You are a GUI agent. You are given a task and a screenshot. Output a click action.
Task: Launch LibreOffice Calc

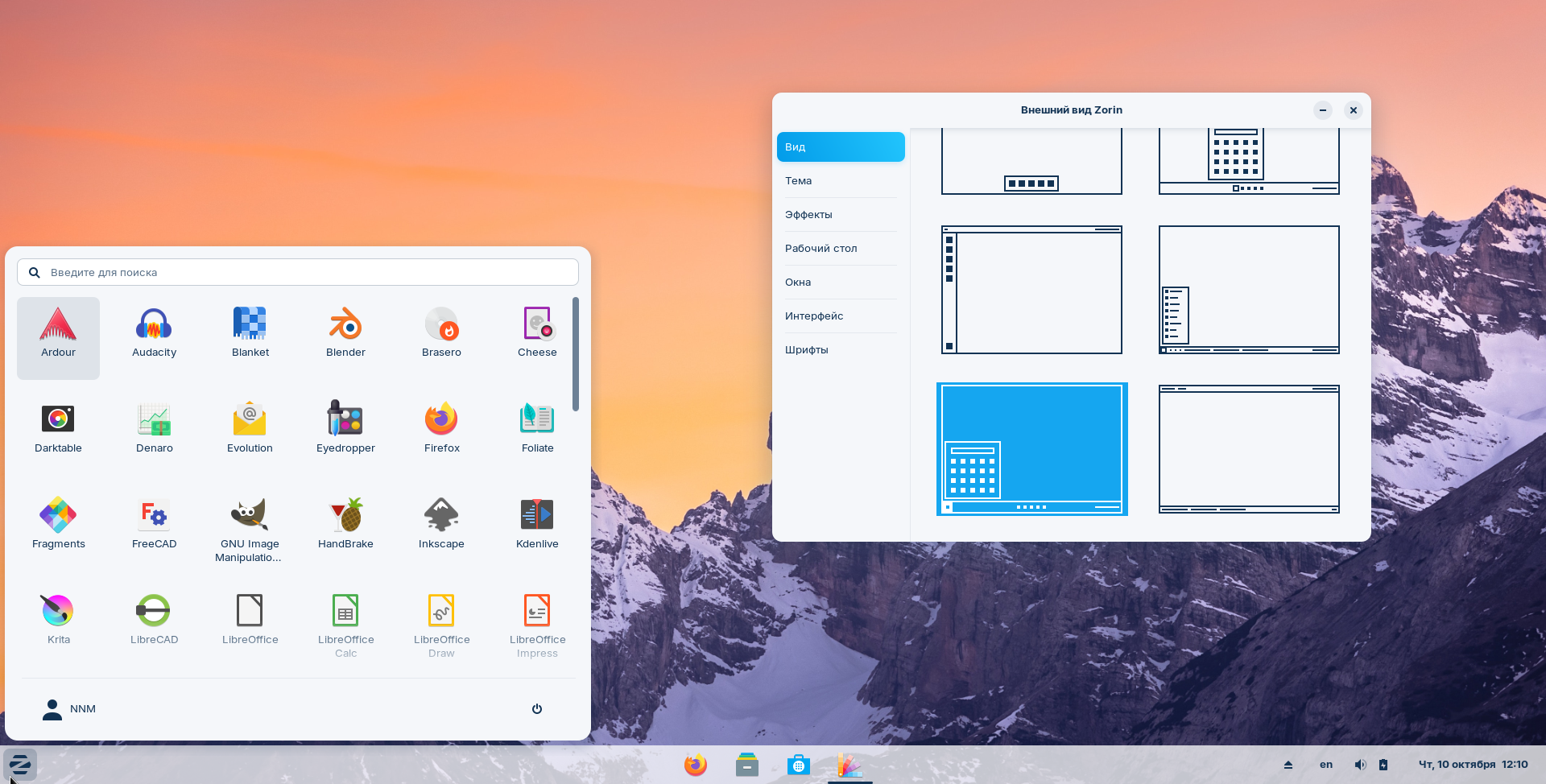pos(345,625)
